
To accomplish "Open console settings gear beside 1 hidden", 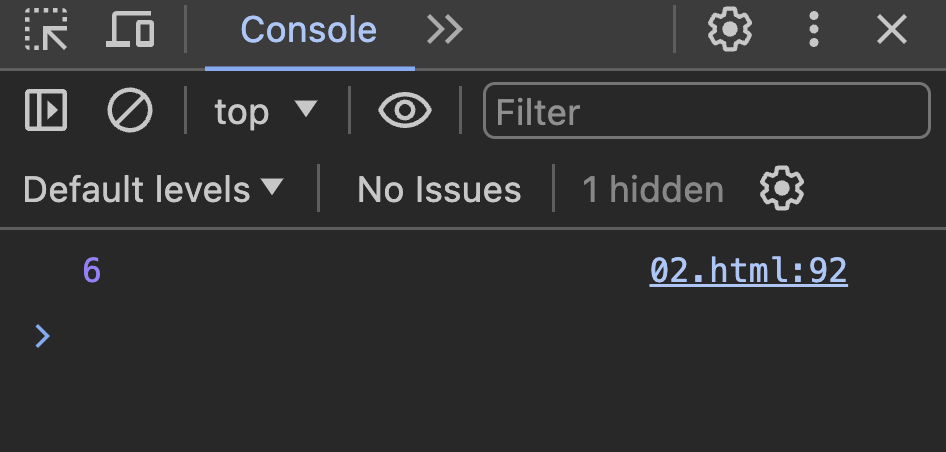I will [x=782, y=188].
